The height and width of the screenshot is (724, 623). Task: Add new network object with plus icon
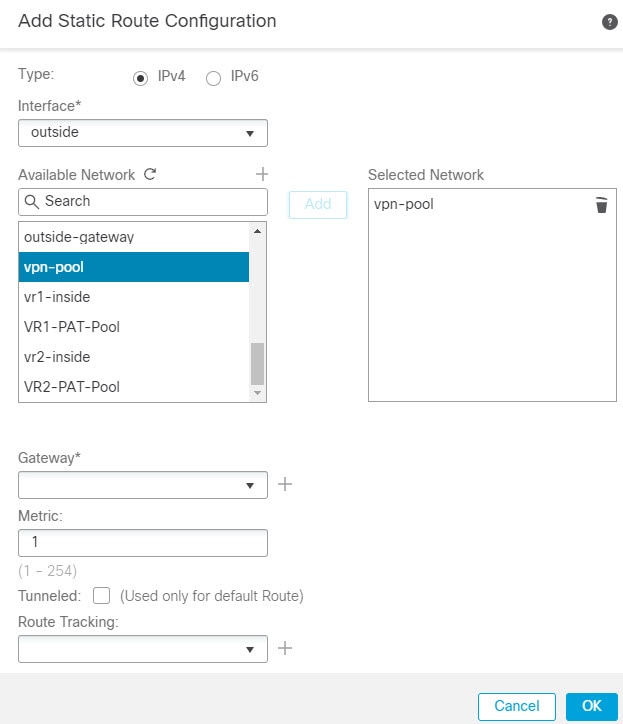pos(262,174)
